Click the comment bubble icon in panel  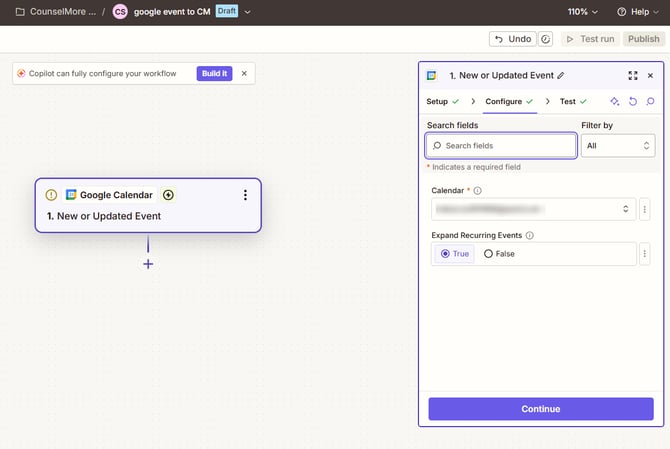point(650,101)
